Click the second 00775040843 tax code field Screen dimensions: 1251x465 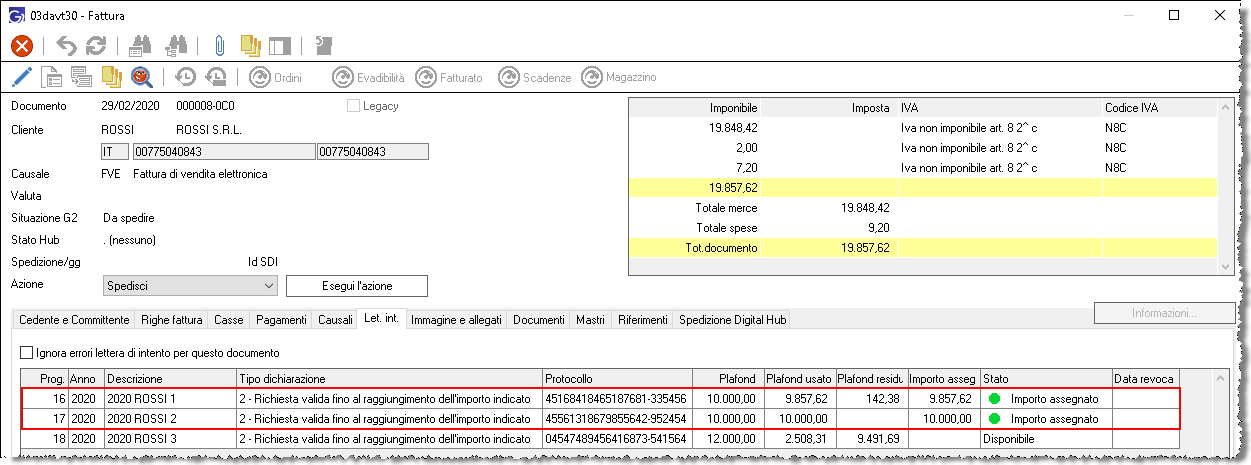(x=372, y=152)
